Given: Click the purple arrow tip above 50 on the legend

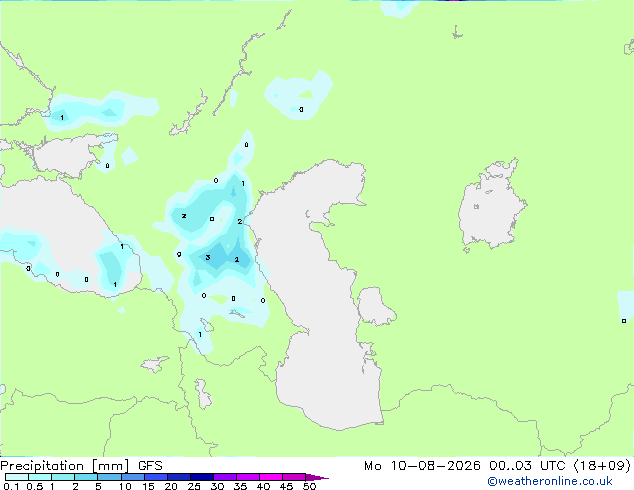Looking at the screenshot, I should tap(317, 477).
